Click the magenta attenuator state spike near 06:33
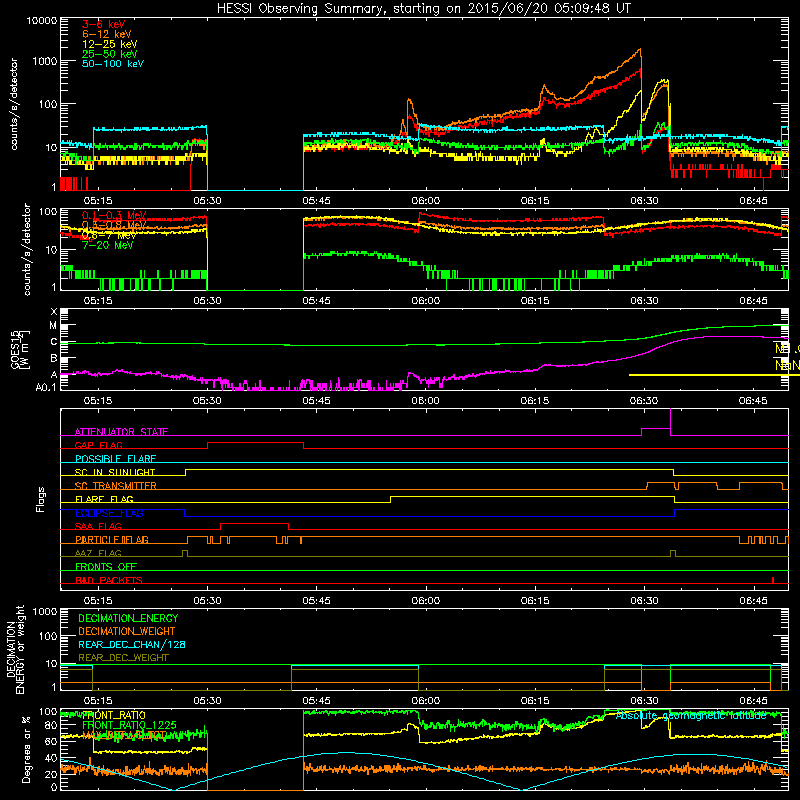Screen dimensions: 800x800 click(x=670, y=420)
